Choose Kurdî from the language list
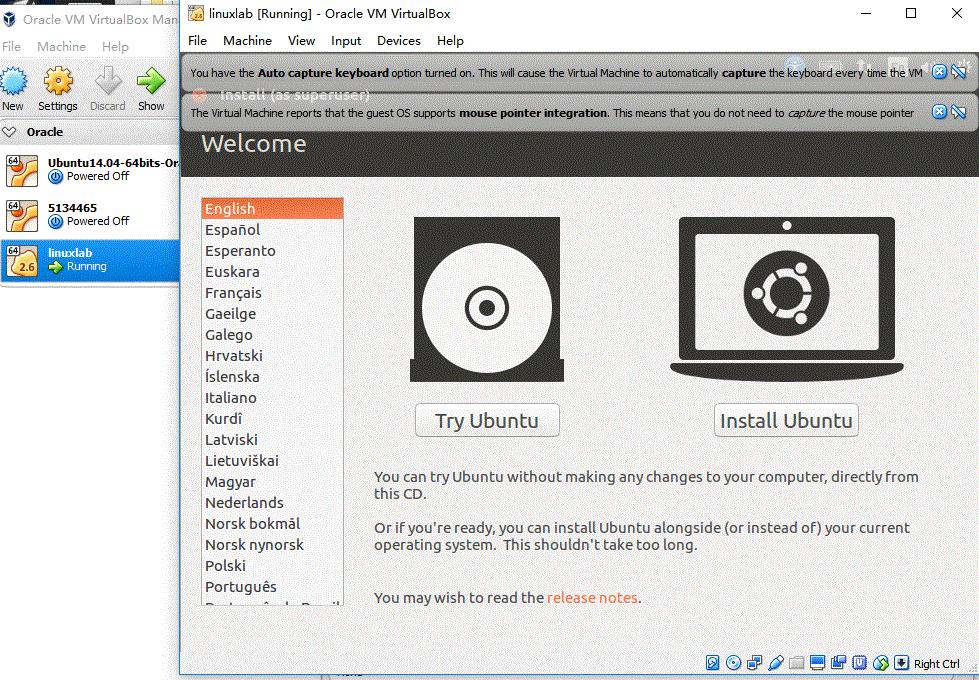979x680 pixels. (272, 419)
